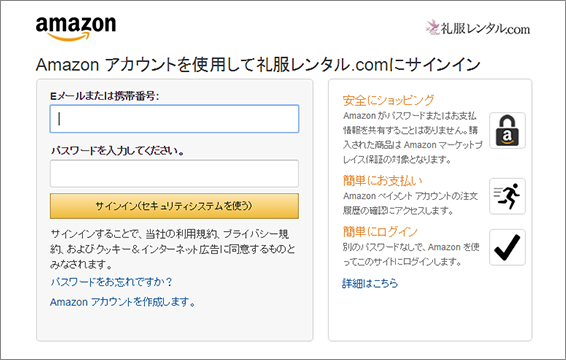
Task: Open the 詳細はこちら link
Action: [x=370, y=283]
